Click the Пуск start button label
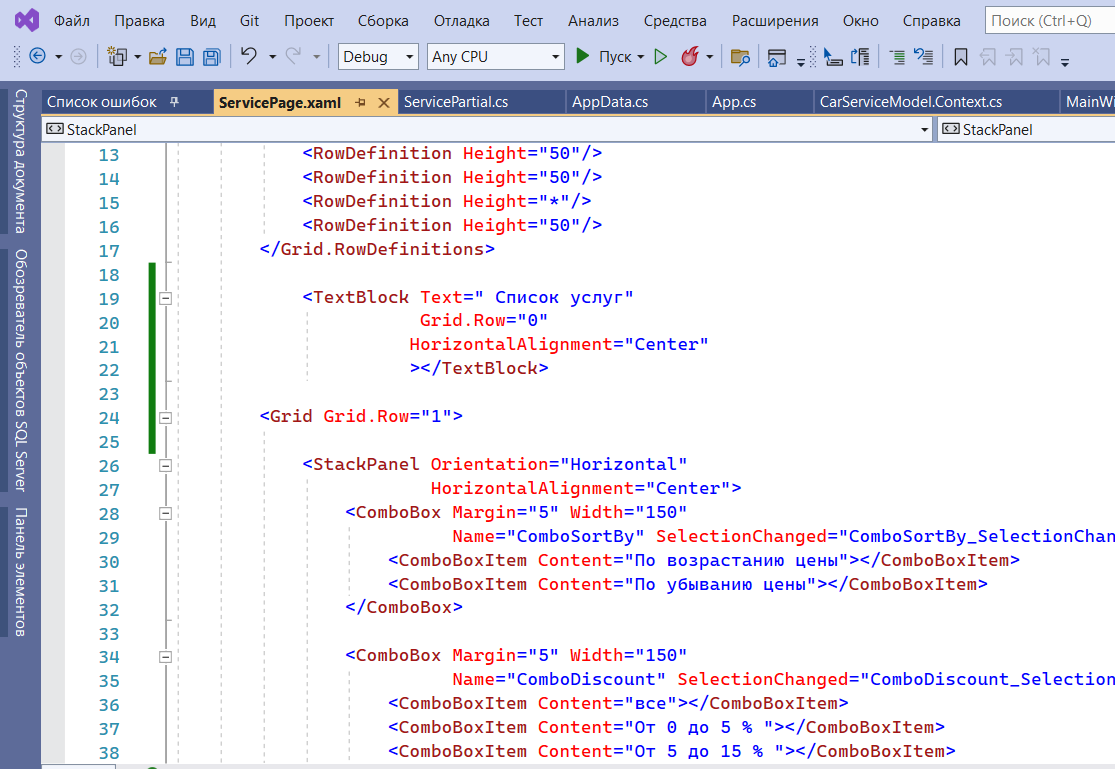This screenshot has width=1115, height=769. click(615, 57)
